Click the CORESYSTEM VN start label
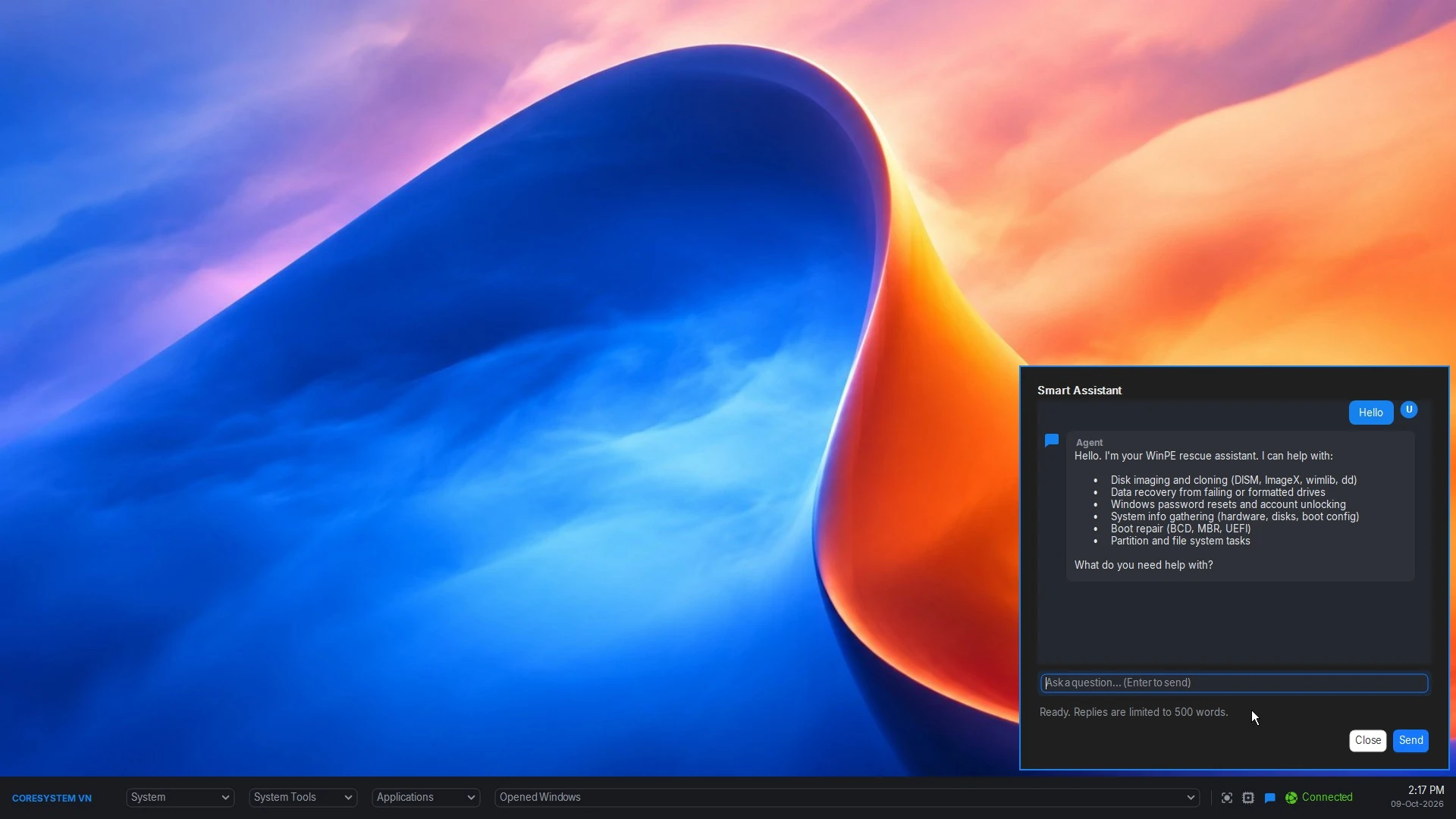The image size is (1456, 819). [52, 799]
